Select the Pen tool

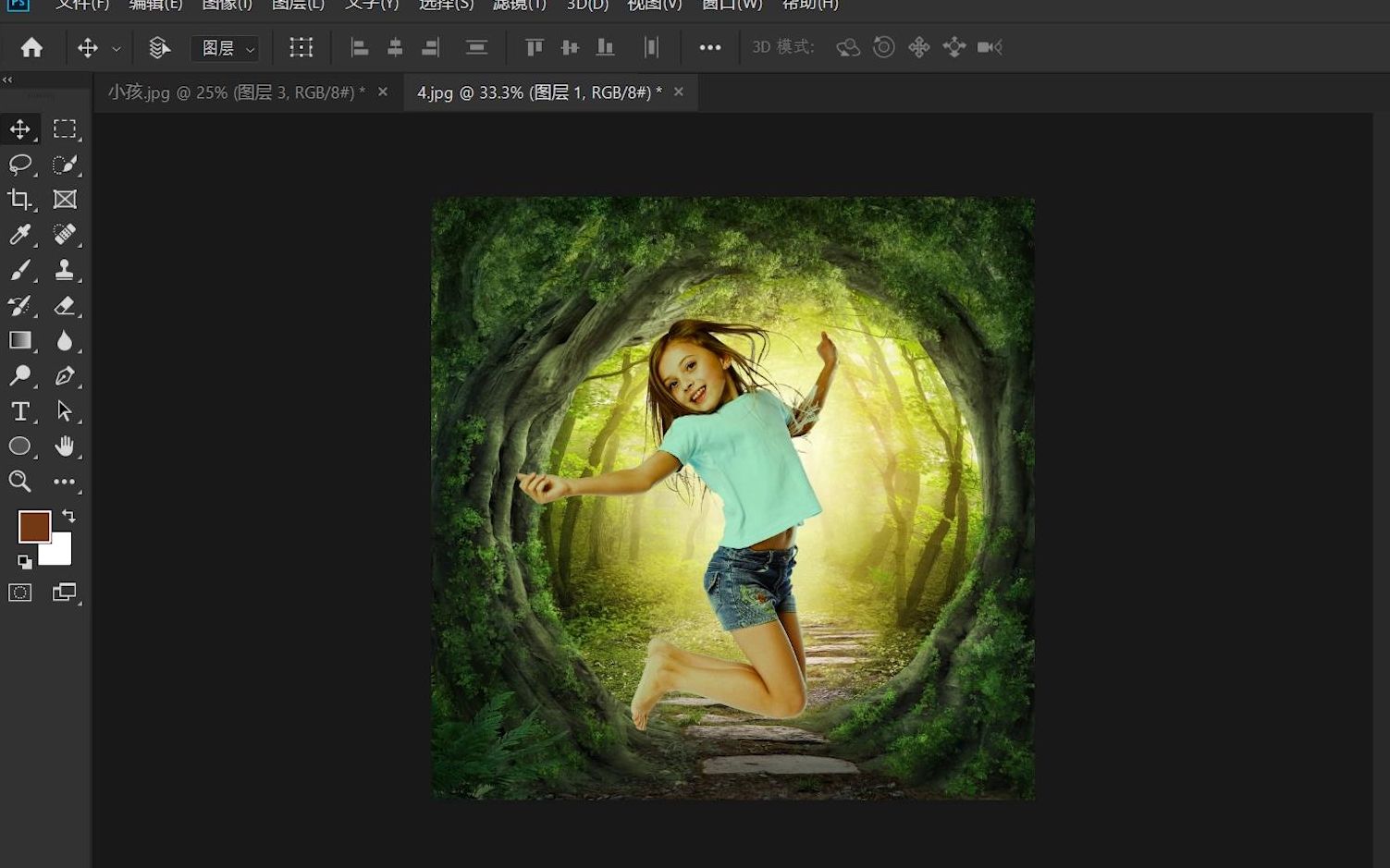pos(65,375)
